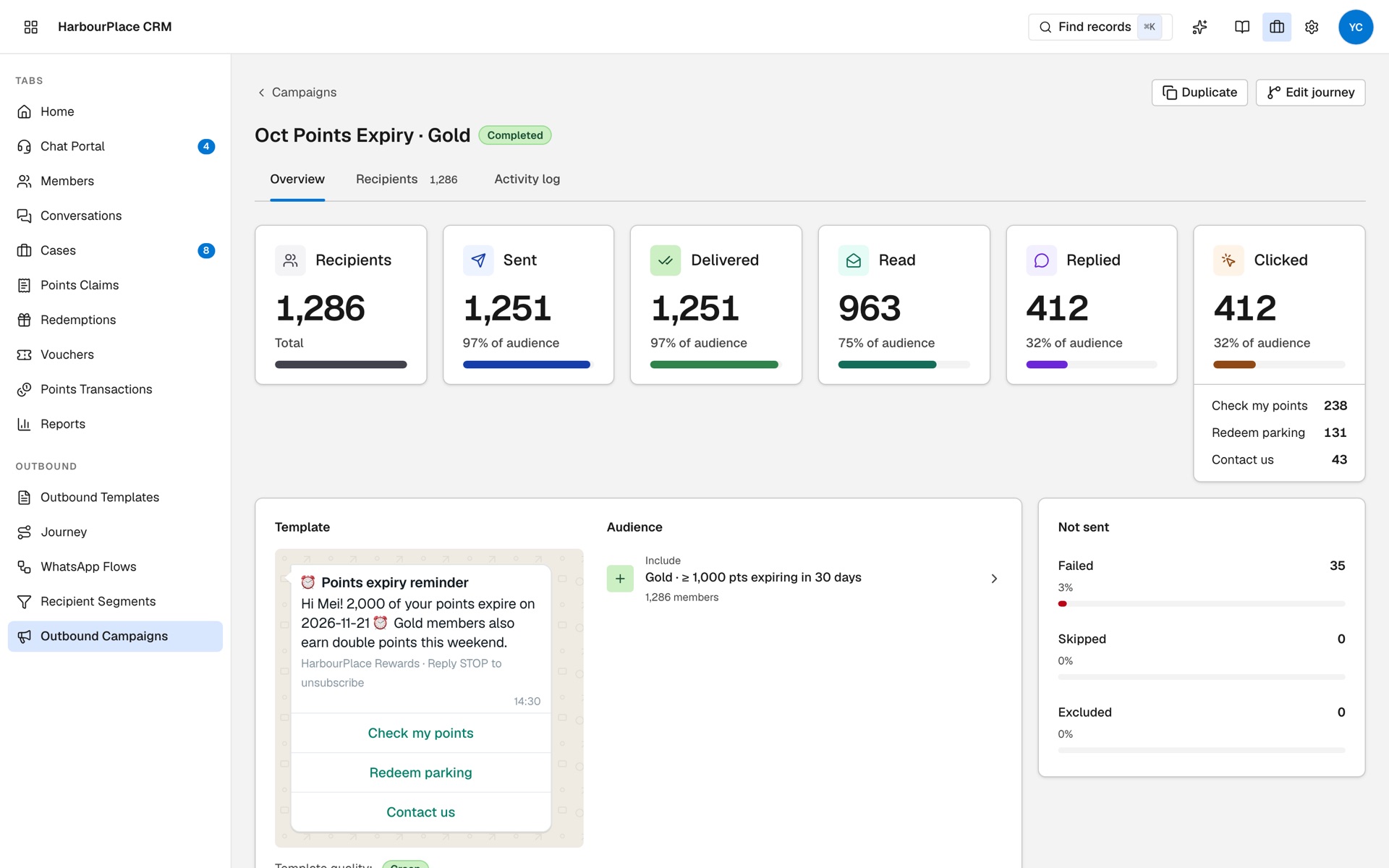Switch to the Recipients tab
The height and width of the screenshot is (868, 1389).
point(407,179)
